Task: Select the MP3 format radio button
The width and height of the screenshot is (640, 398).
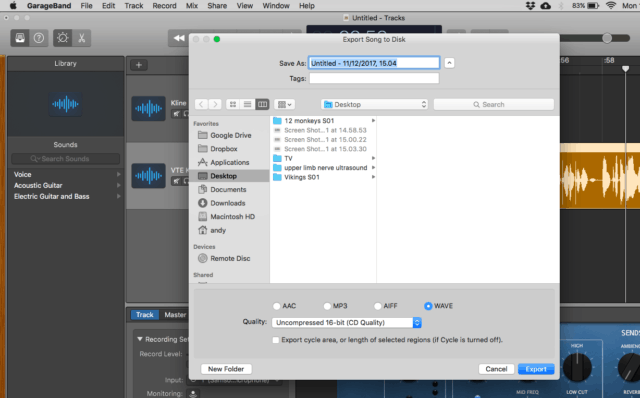Action: coord(327,306)
